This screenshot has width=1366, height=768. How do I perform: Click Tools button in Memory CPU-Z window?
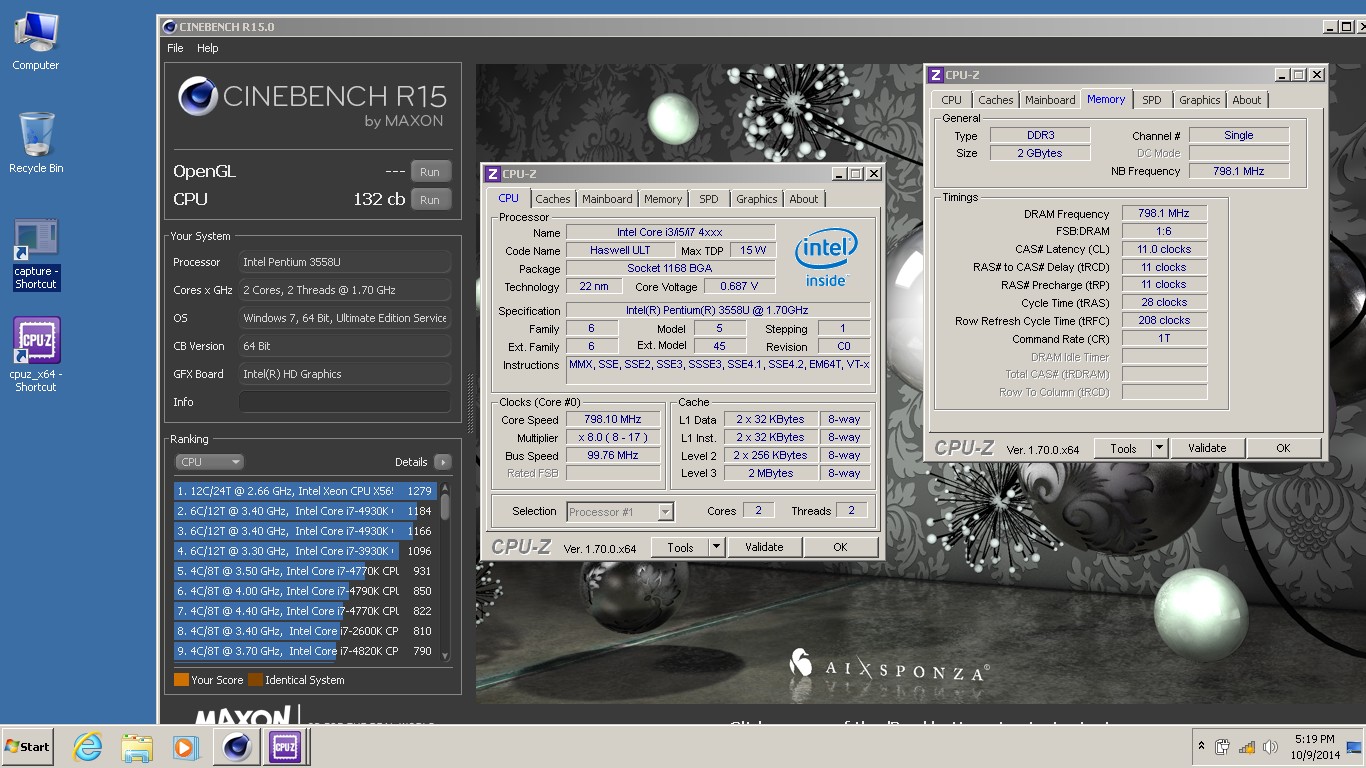pos(1123,448)
